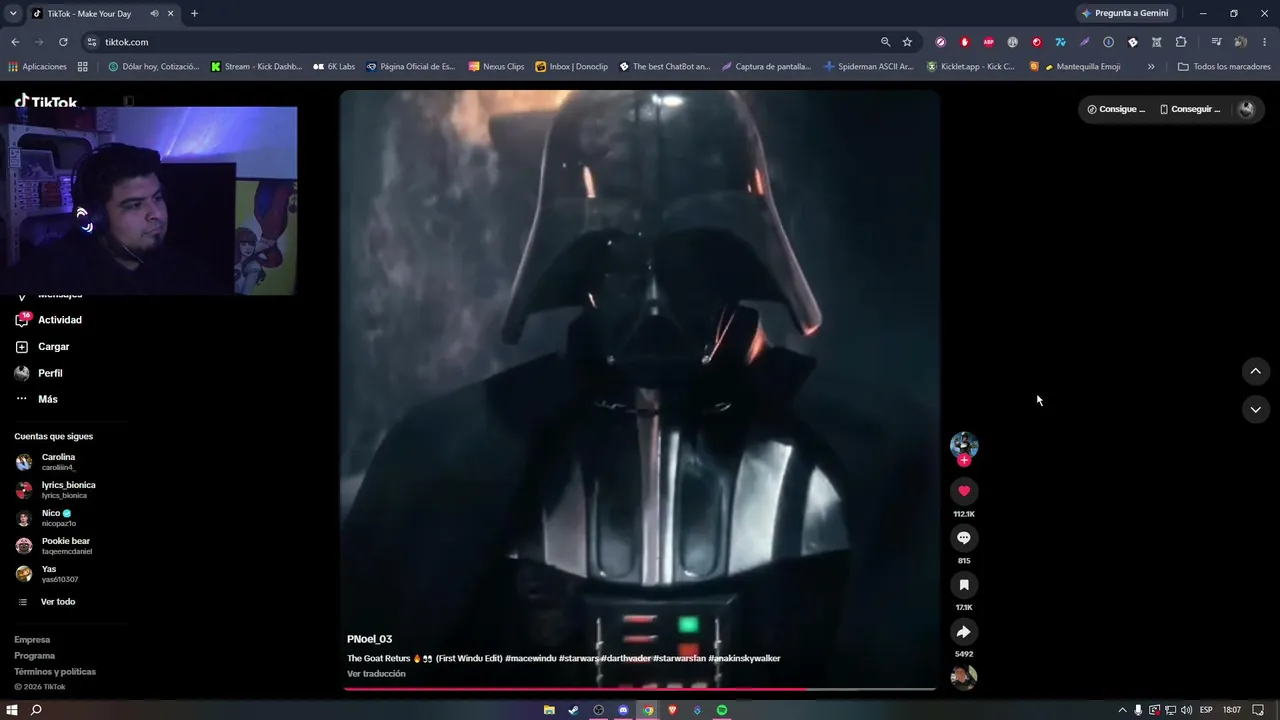Open Discord from the taskbar
This screenshot has height=720, width=1280.
click(623, 710)
